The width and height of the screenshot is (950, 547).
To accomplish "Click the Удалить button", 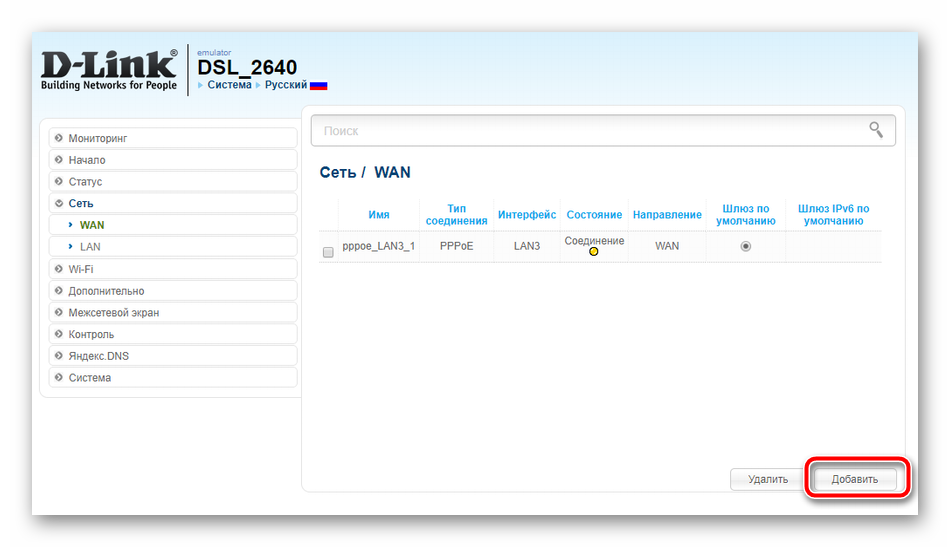I will tap(768, 479).
